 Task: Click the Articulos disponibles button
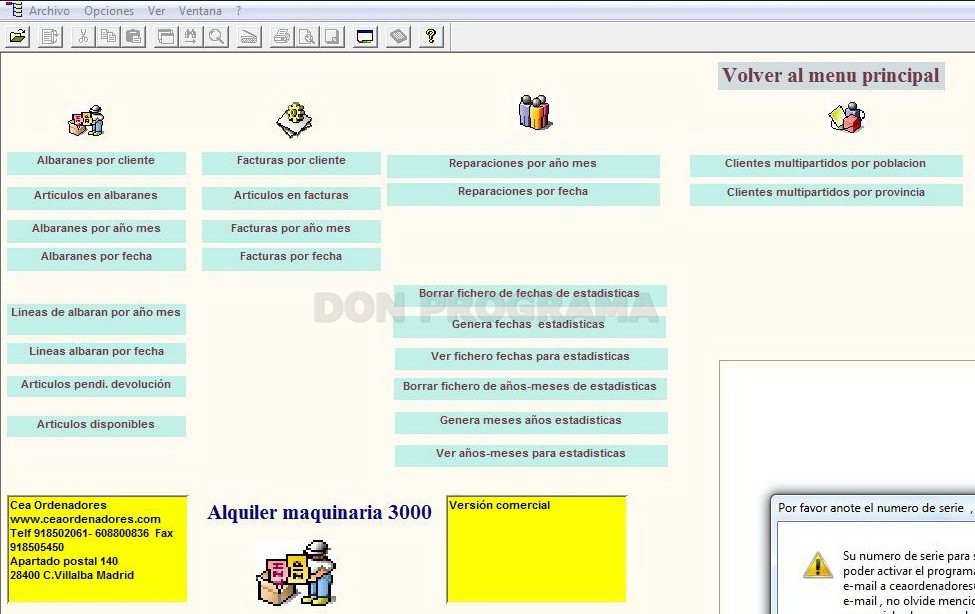(96, 426)
